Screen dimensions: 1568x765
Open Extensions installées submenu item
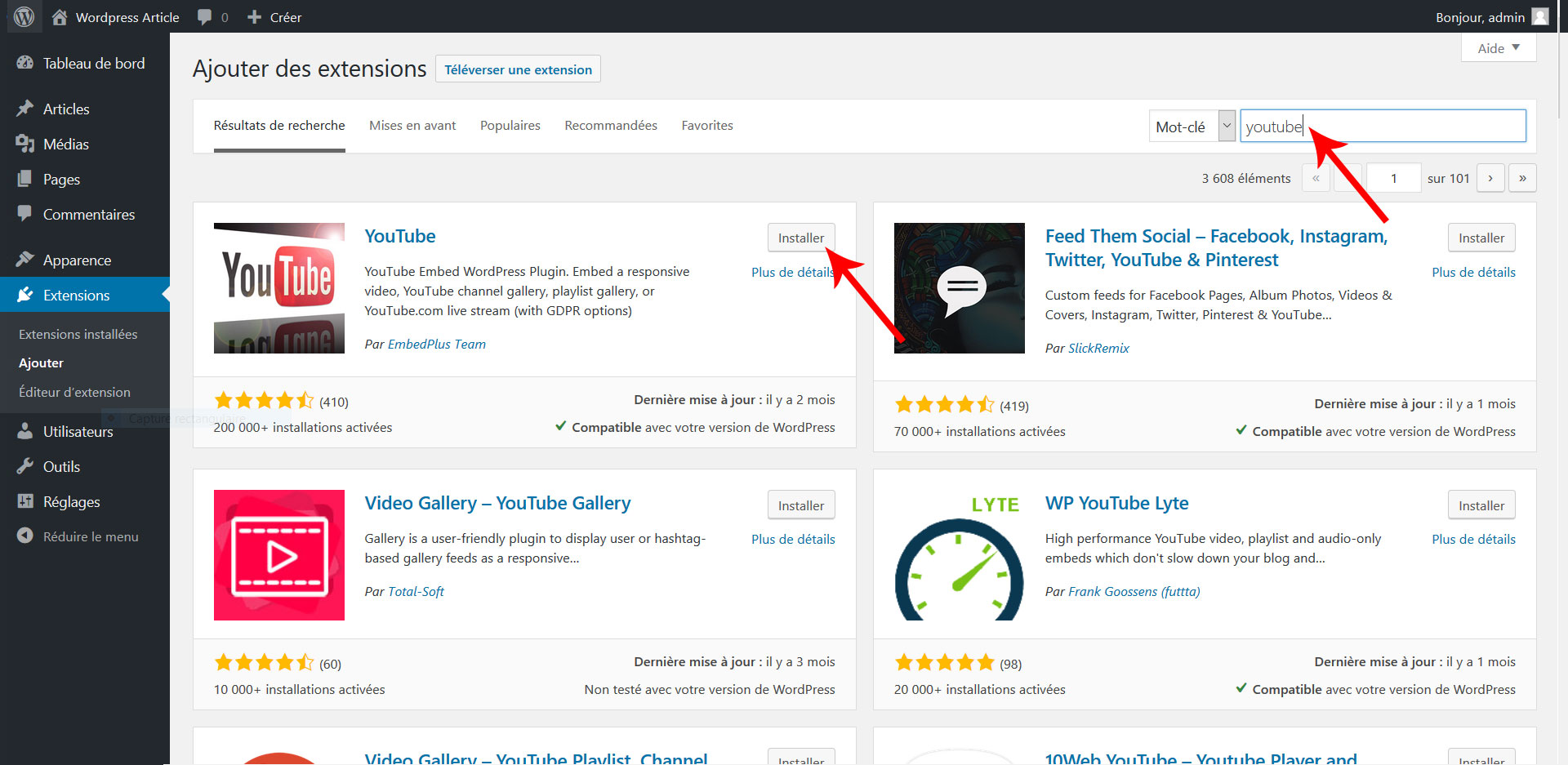pyautogui.click(x=78, y=334)
